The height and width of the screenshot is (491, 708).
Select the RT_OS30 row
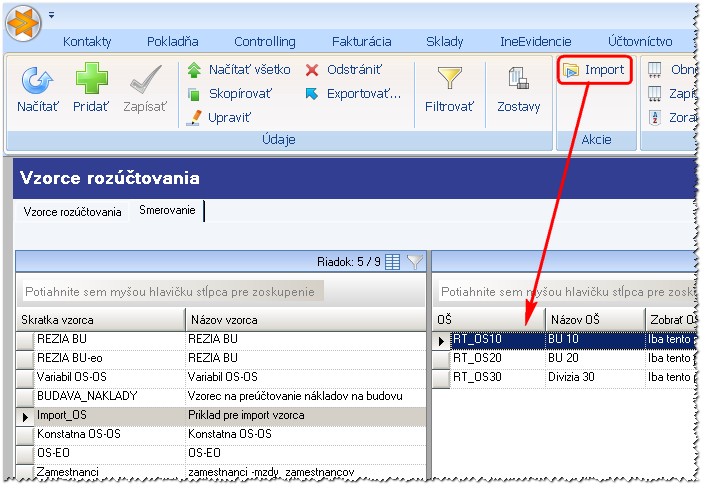(564, 377)
